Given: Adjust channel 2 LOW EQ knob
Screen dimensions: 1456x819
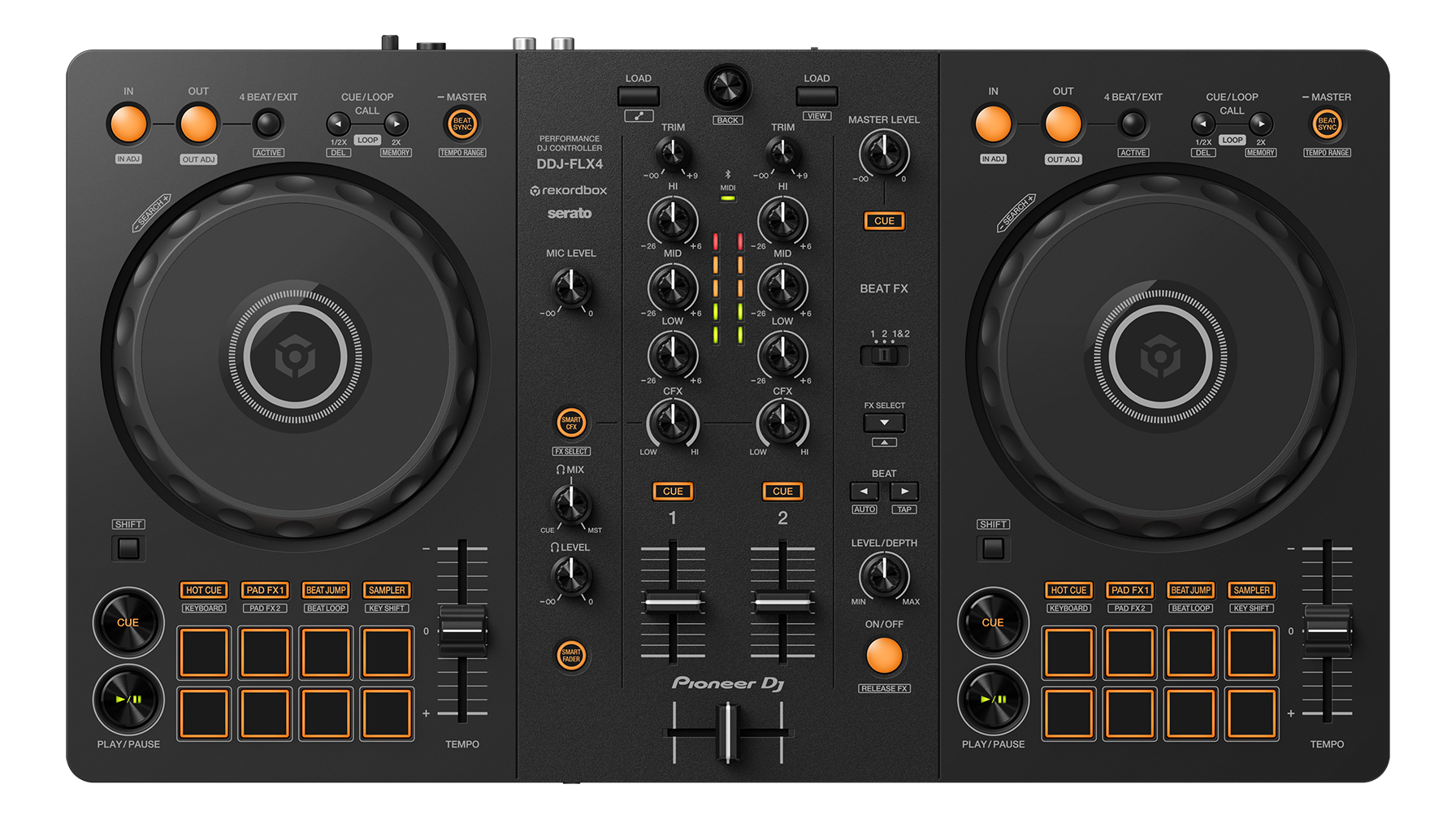Looking at the screenshot, I should click(782, 355).
